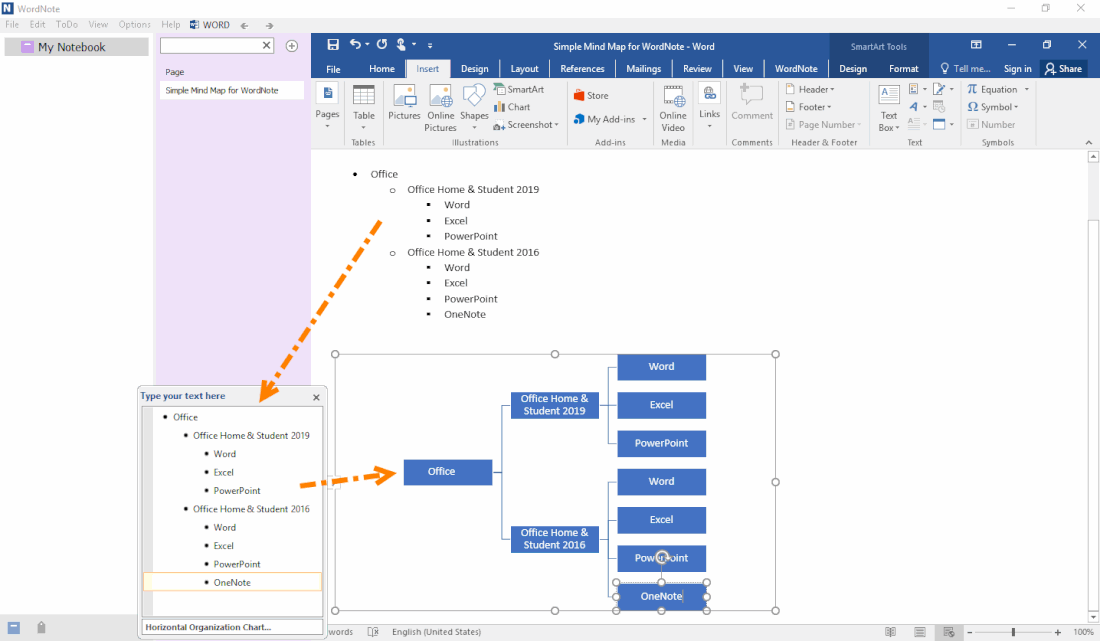
Task: Switch to Read Mode view in status bar
Action: coord(890,632)
